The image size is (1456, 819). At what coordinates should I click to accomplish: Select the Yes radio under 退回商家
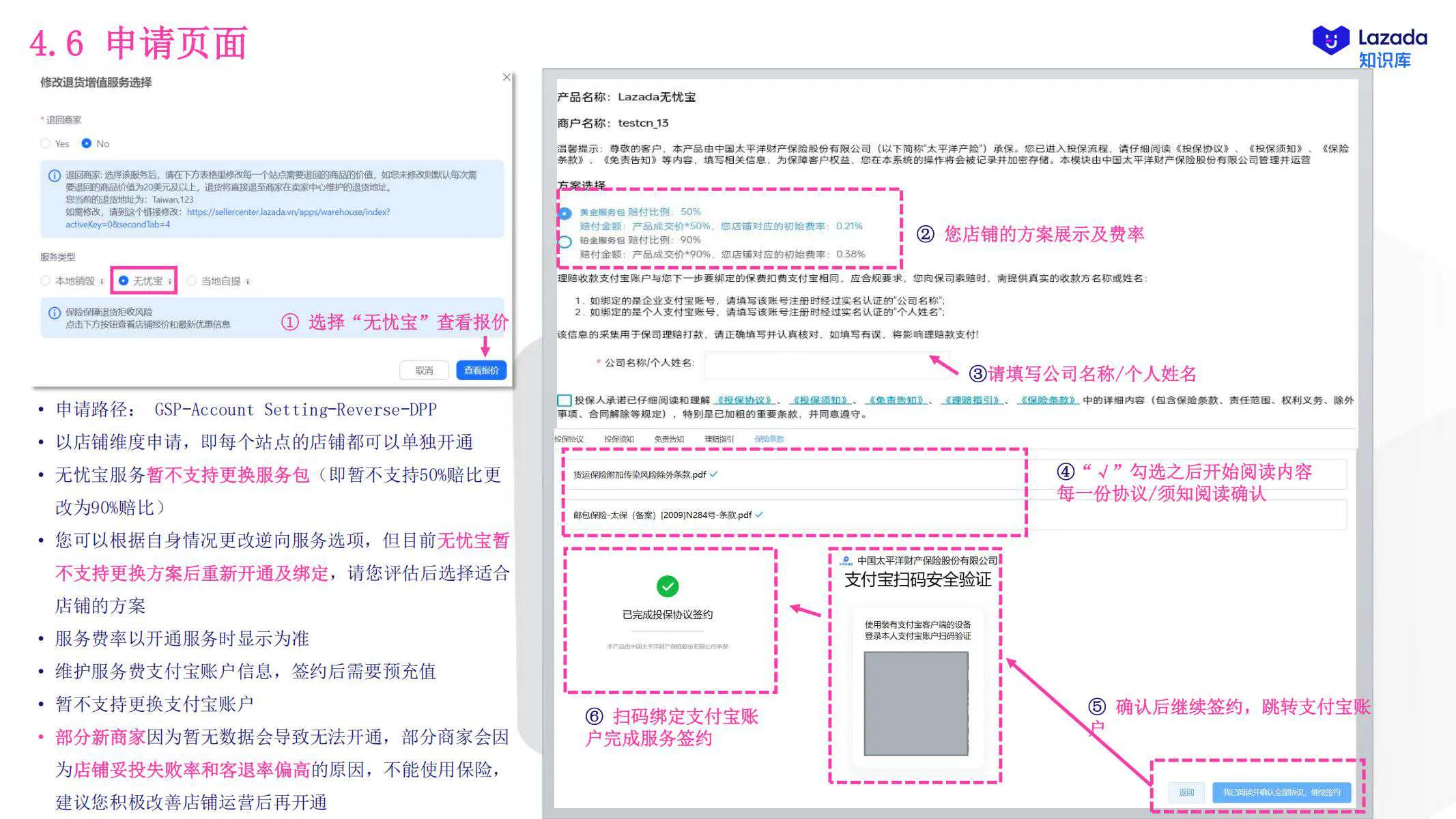click(x=46, y=143)
